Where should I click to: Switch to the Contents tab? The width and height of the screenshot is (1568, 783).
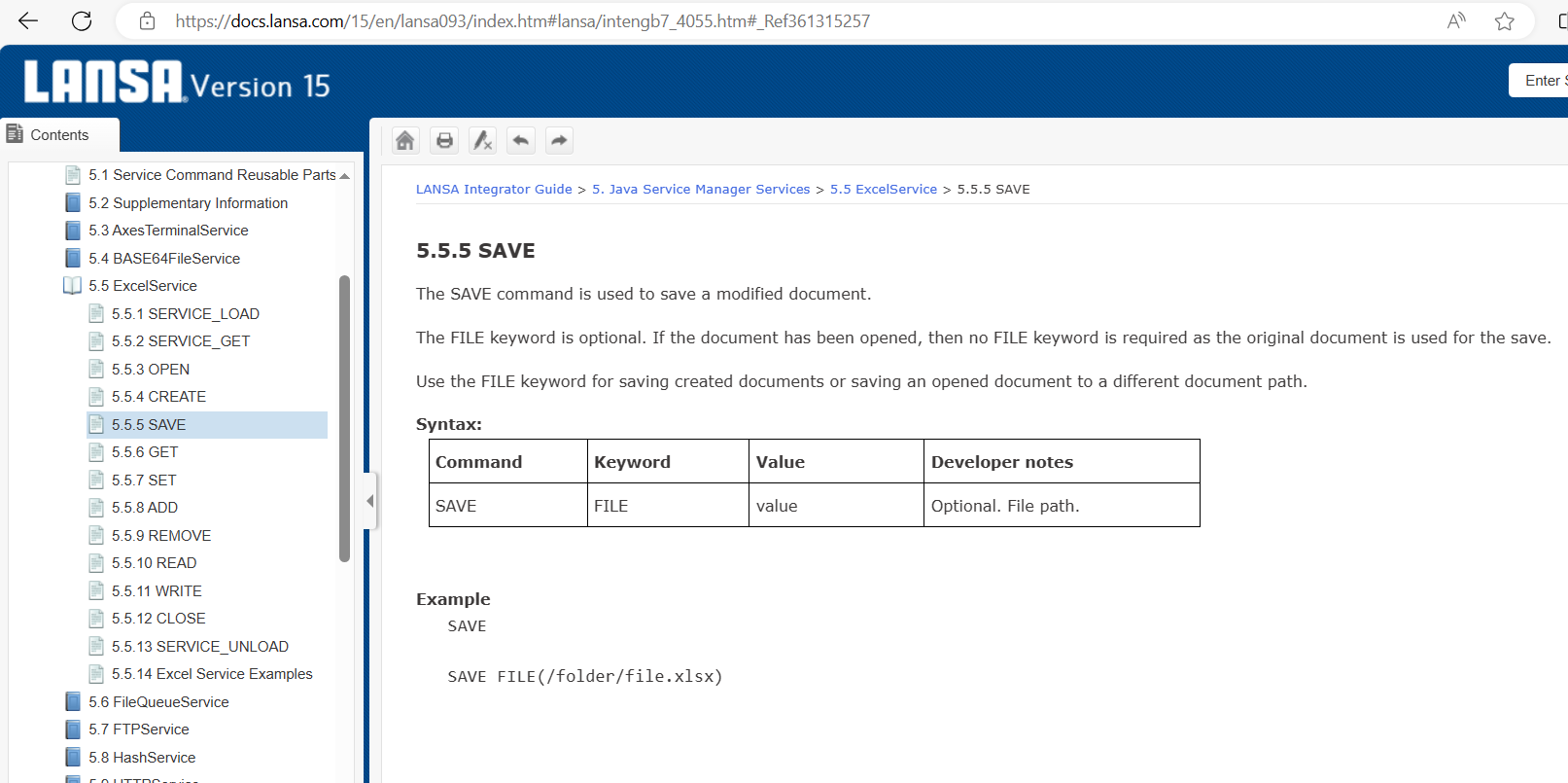[59, 135]
